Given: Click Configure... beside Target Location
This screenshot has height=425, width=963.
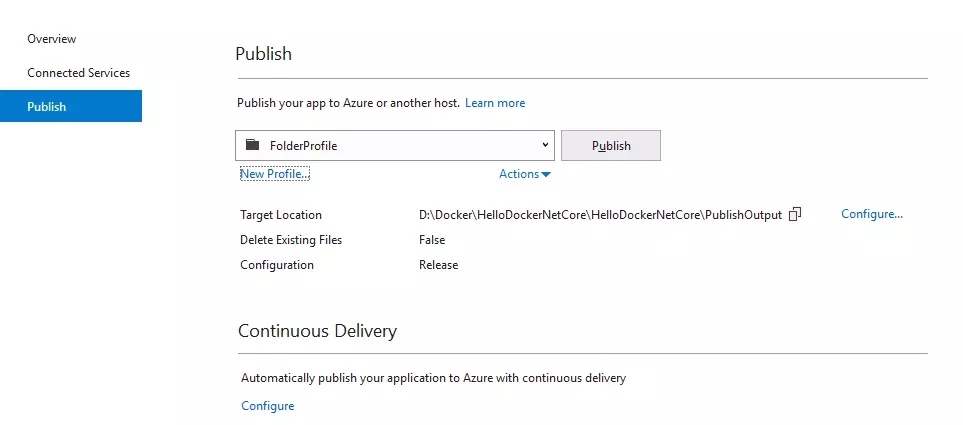Looking at the screenshot, I should pos(872,214).
